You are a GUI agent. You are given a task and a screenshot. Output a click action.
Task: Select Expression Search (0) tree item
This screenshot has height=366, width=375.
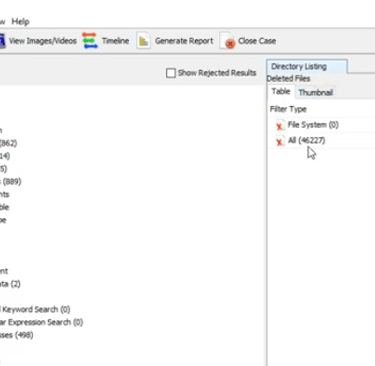[41, 322]
